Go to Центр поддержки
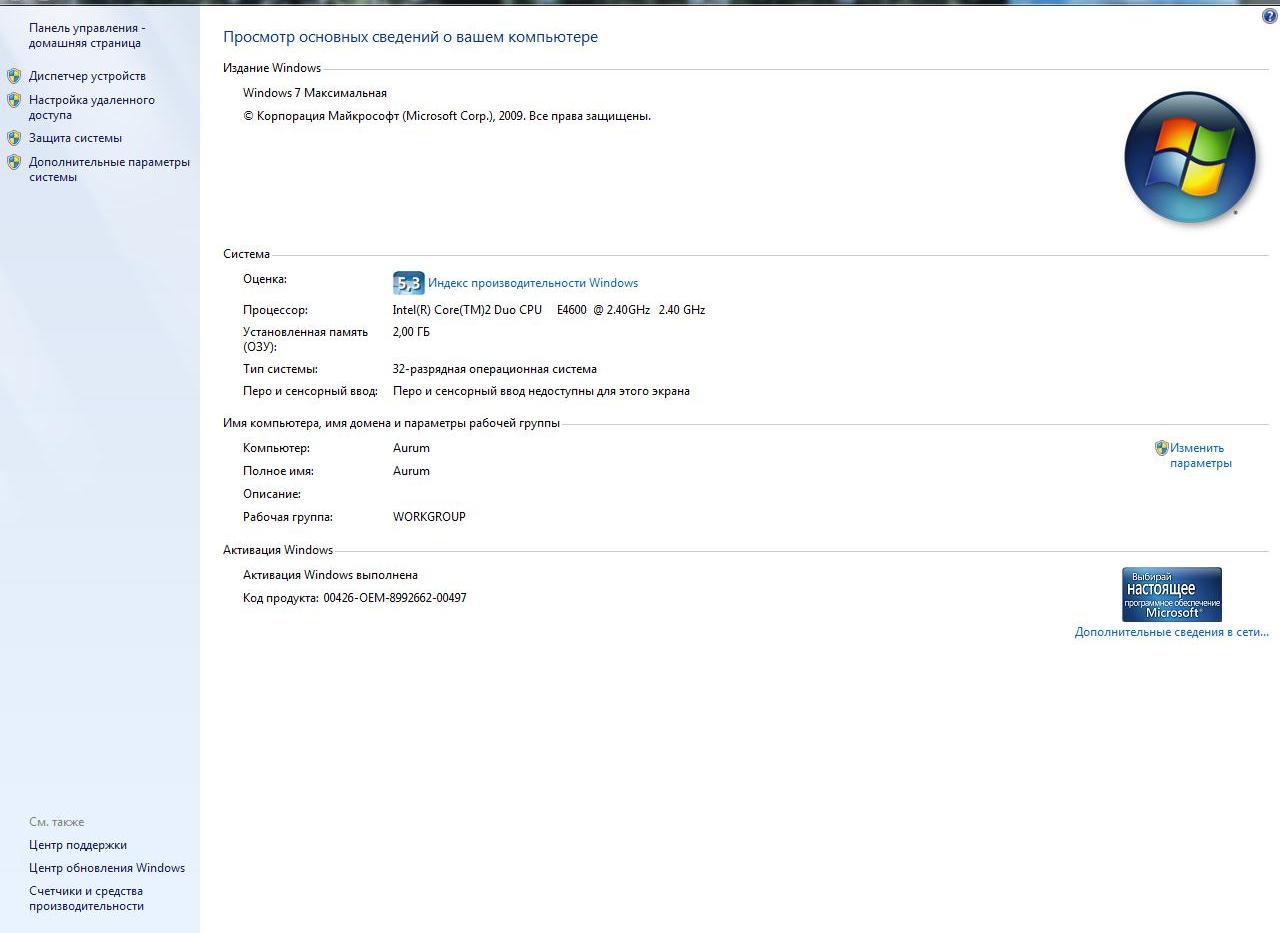 tap(78, 845)
